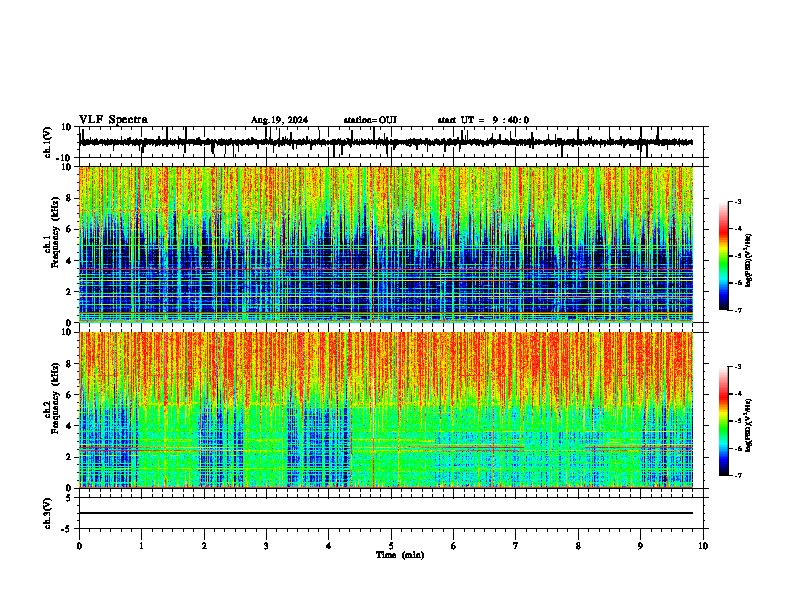Click inside the ch.1 spectrogram panel
This screenshot has height=612, width=792.
(x=386, y=244)
